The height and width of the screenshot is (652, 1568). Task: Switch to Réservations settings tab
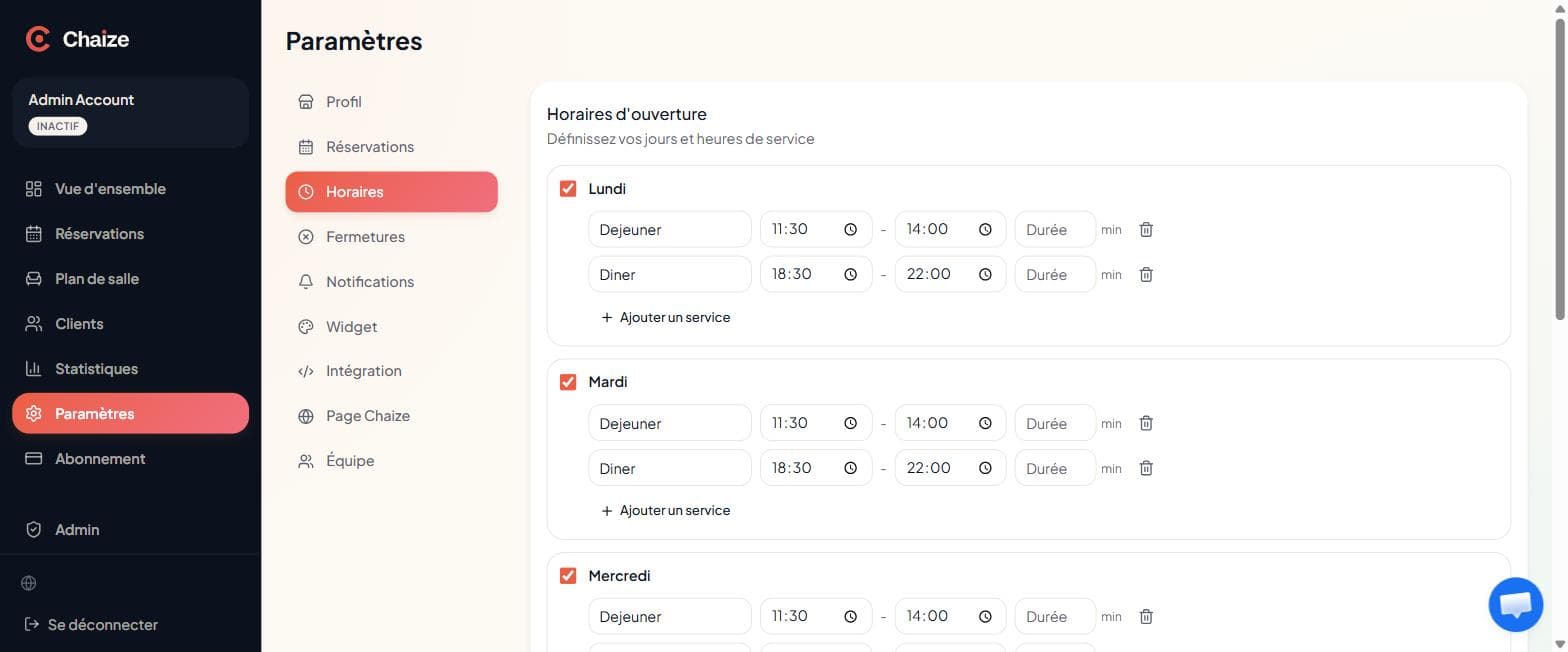tap(391, 147)
